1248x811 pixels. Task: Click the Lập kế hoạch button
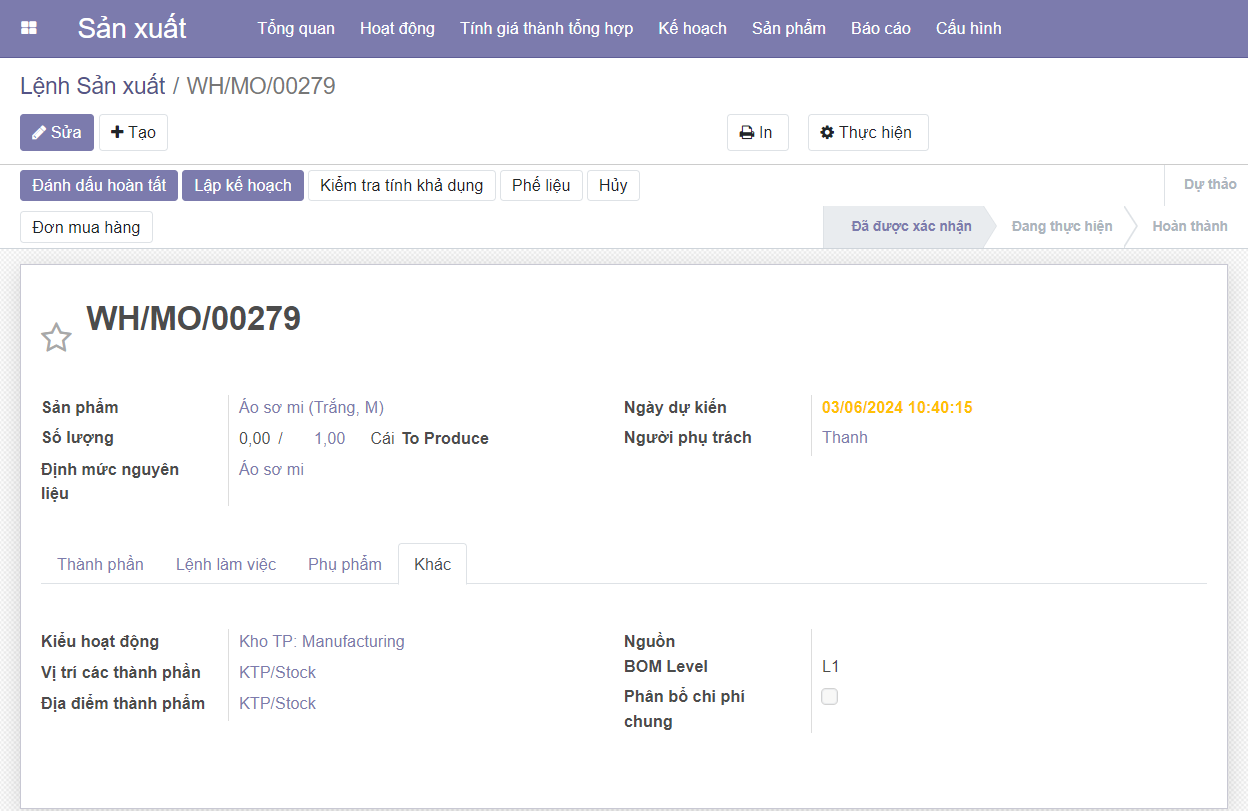pyautogui.click(x=243, y=185)
